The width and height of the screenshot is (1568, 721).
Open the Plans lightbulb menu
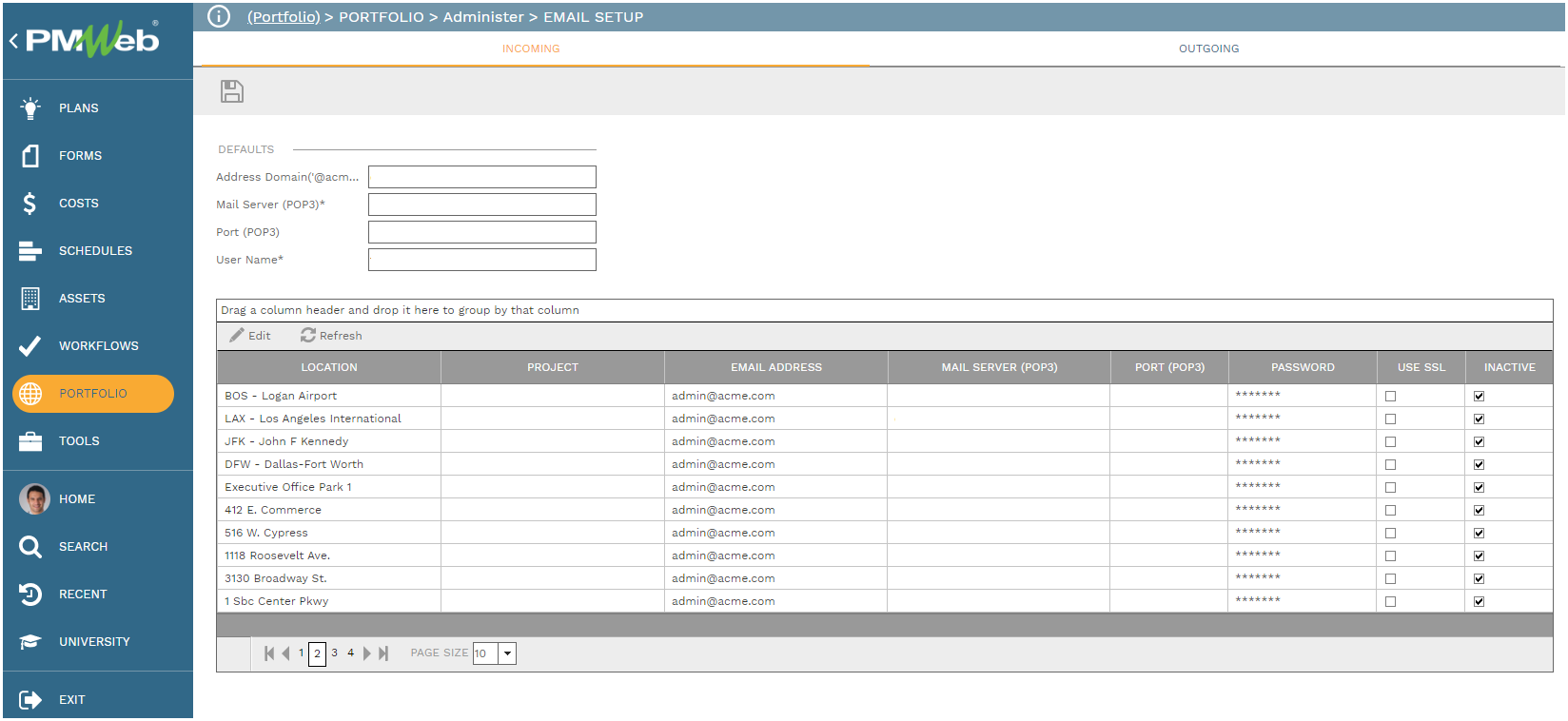[30, 108]
